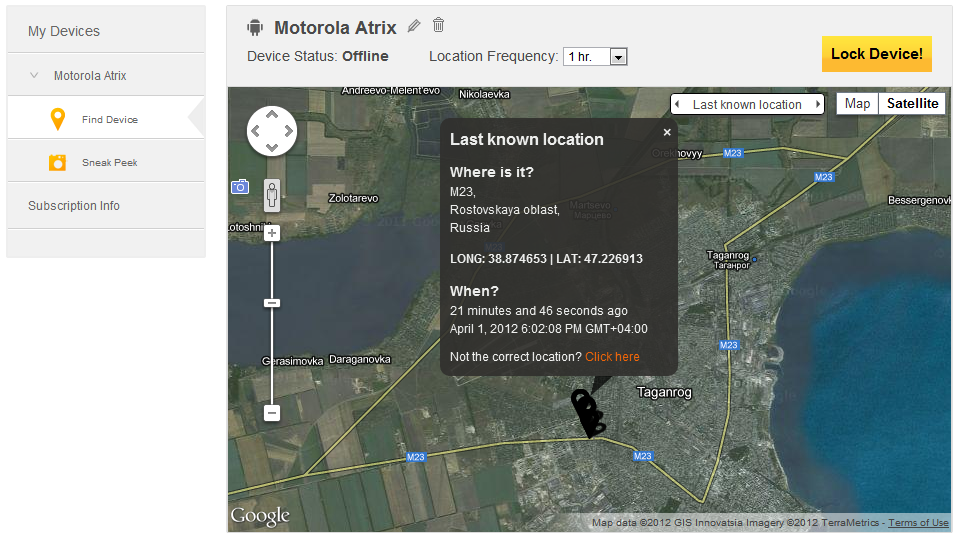Click the Daraganovka label on map
Image resolution: width=956 pixels, height=537 pixels.
tap(360, 359)
